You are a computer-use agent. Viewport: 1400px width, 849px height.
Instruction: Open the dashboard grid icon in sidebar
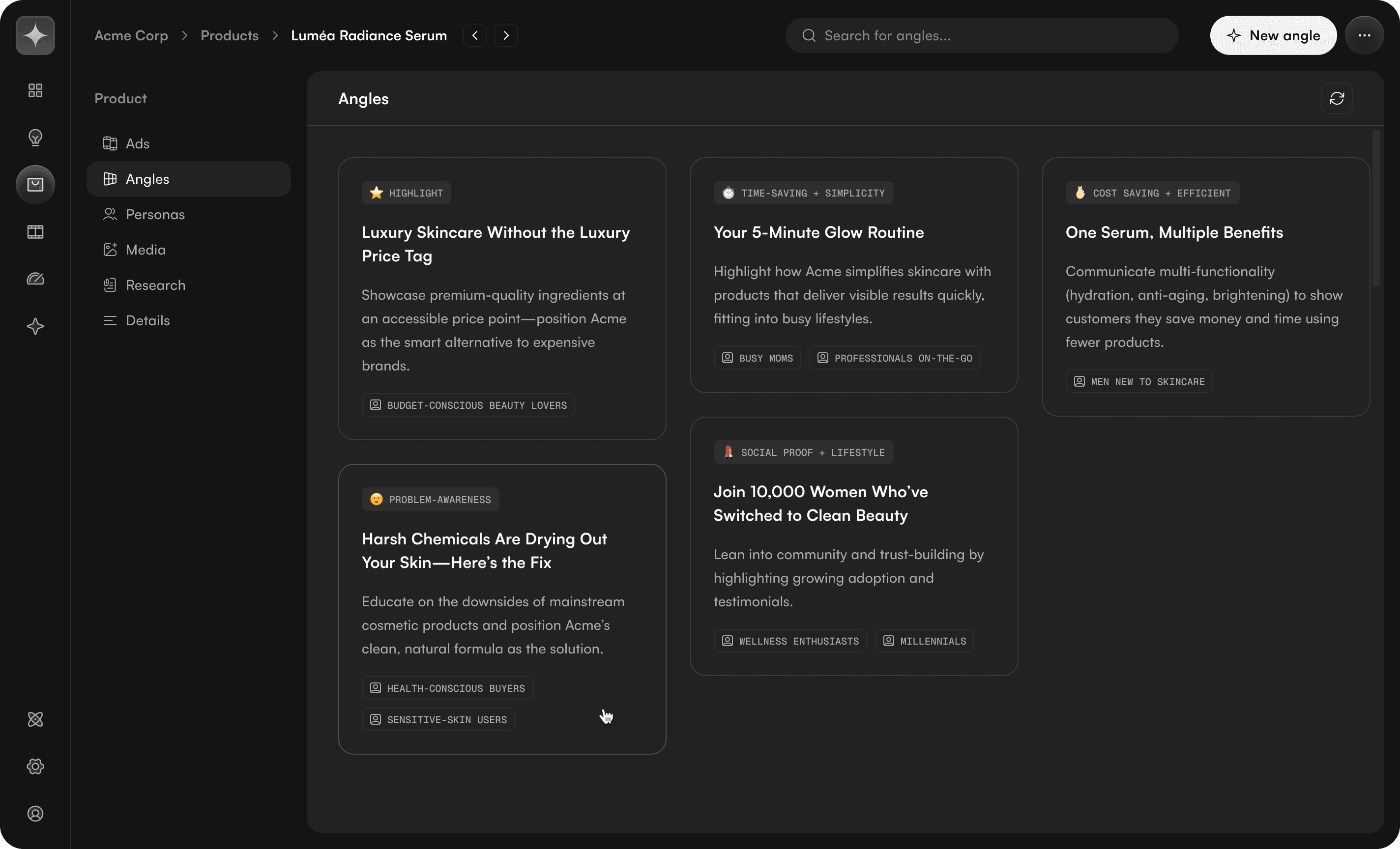click(x=35, y=90)
